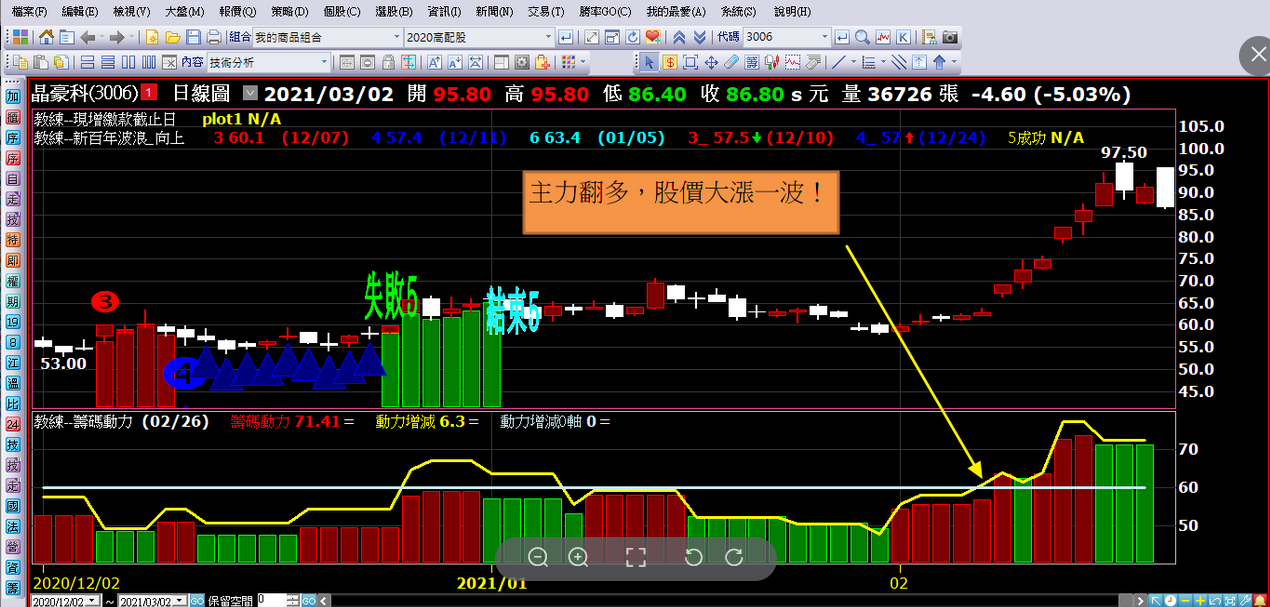Click the 保留空間 number input field
Image resolution: width=1270 pixels, height=607 pixels.
coord(273,600)
